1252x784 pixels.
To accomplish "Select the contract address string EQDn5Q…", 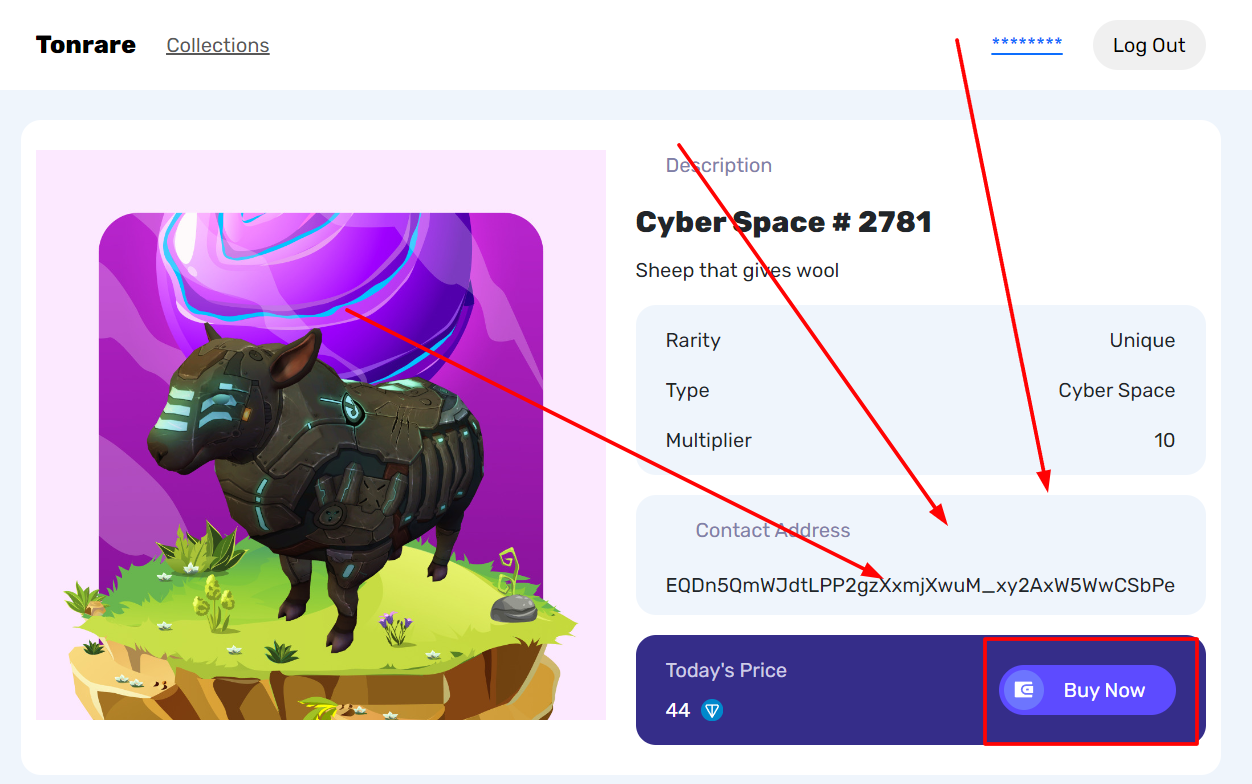I will pos(920,585).
